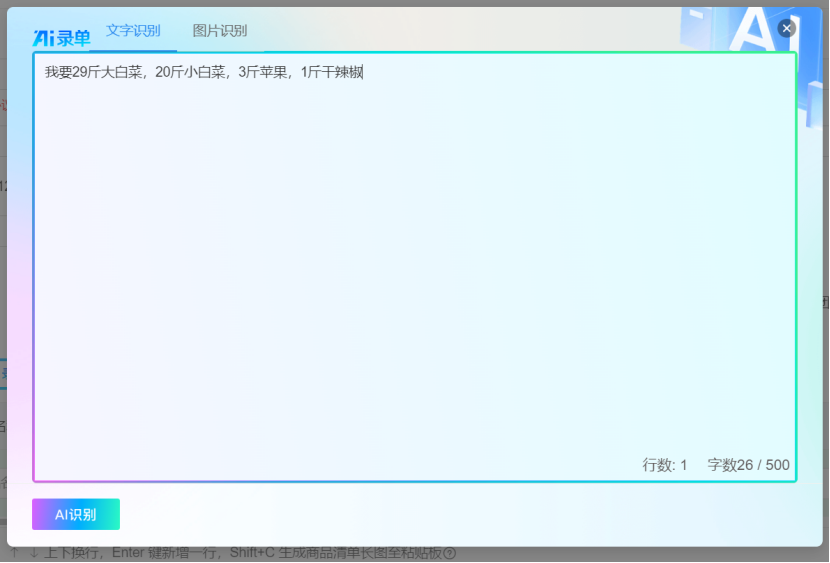Open the 图片识别 tab
Screen dimensions: 830x563
click(220, 31)
